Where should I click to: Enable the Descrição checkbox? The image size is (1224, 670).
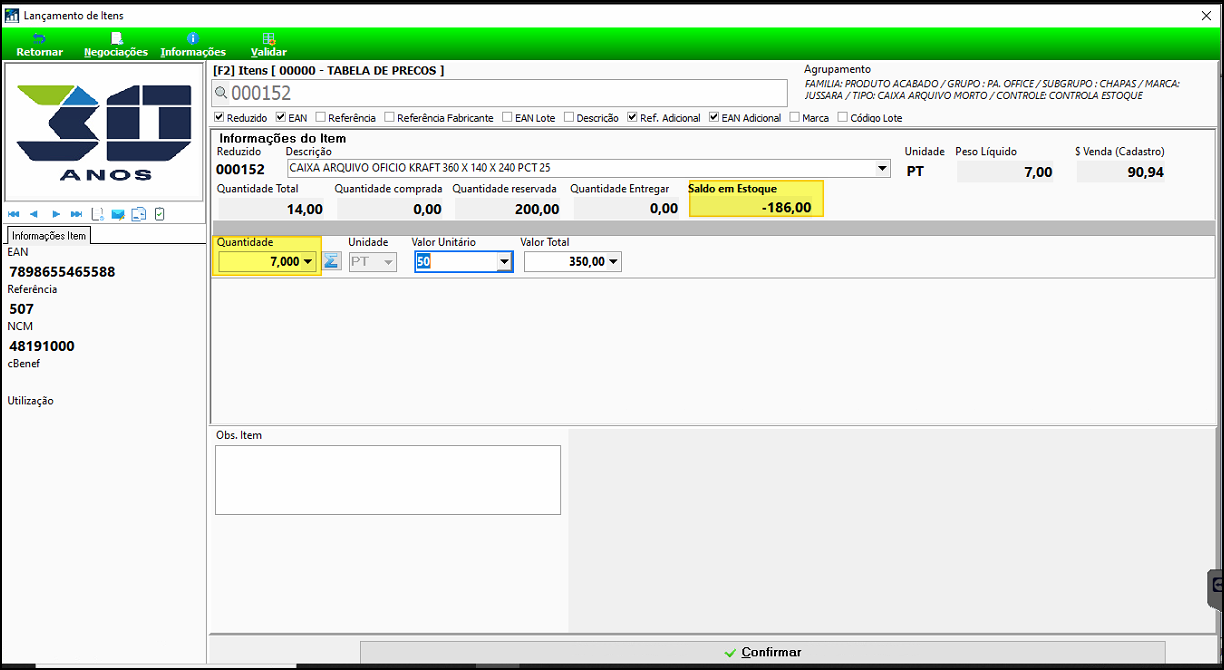click(568, 118)
